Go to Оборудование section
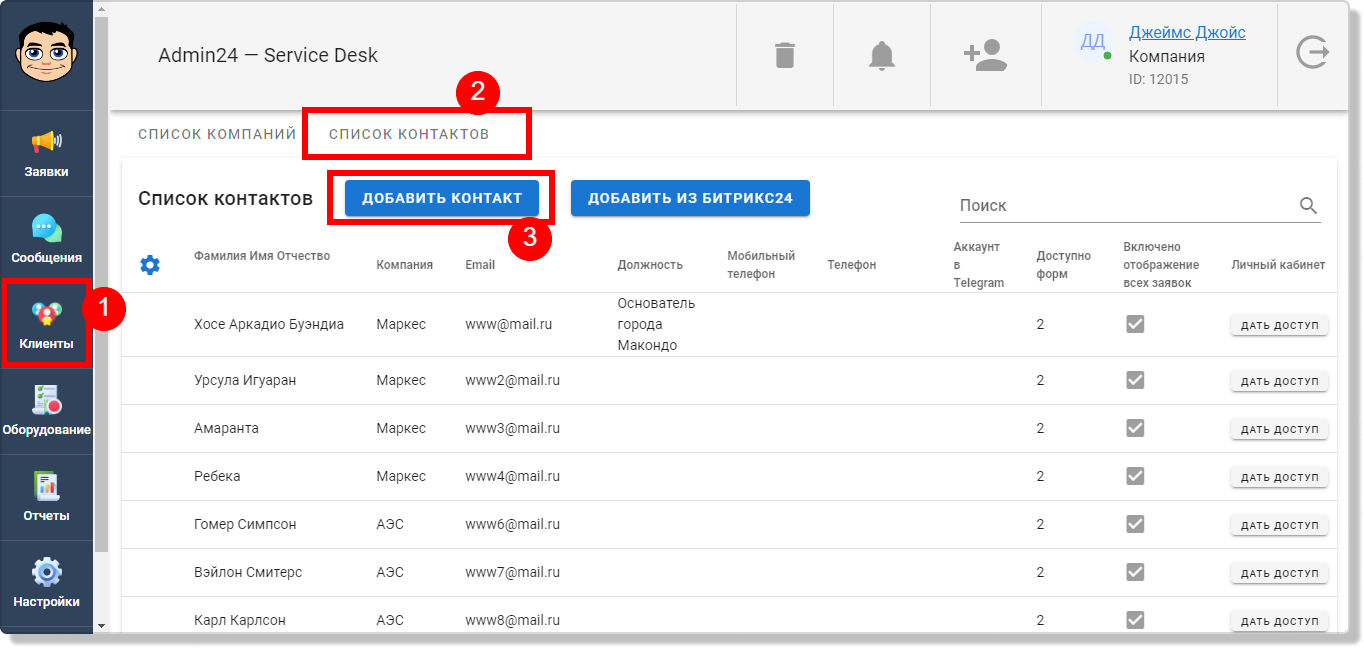 (x=47, y=411)
